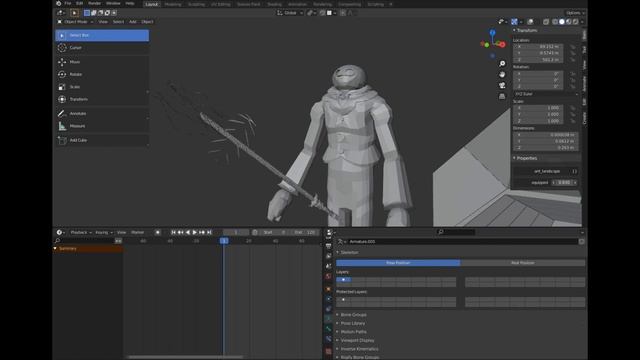
Task: Switch to solid viewport shading
Action: [562, 22]
